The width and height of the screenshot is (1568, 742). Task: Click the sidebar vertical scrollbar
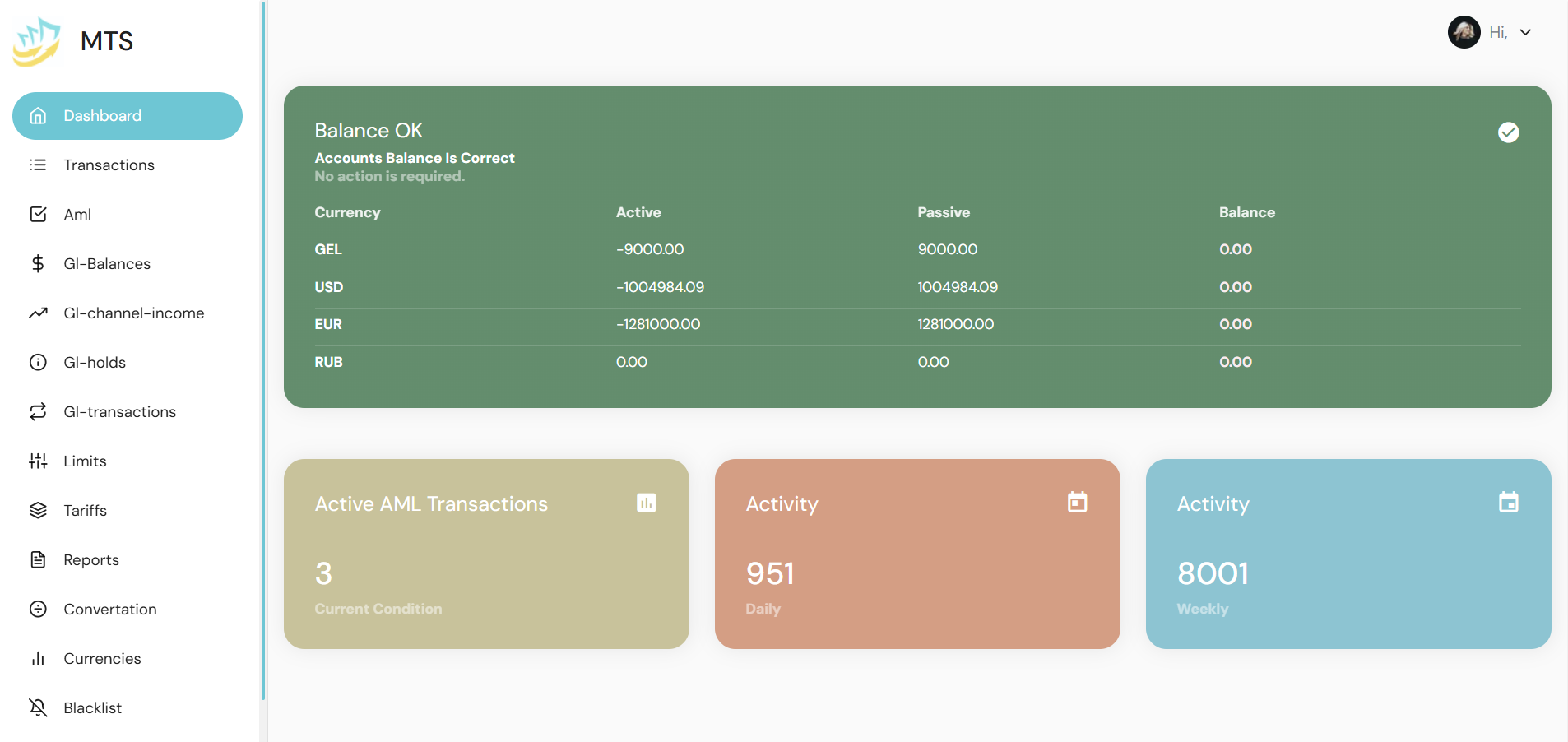click(263, 350)
